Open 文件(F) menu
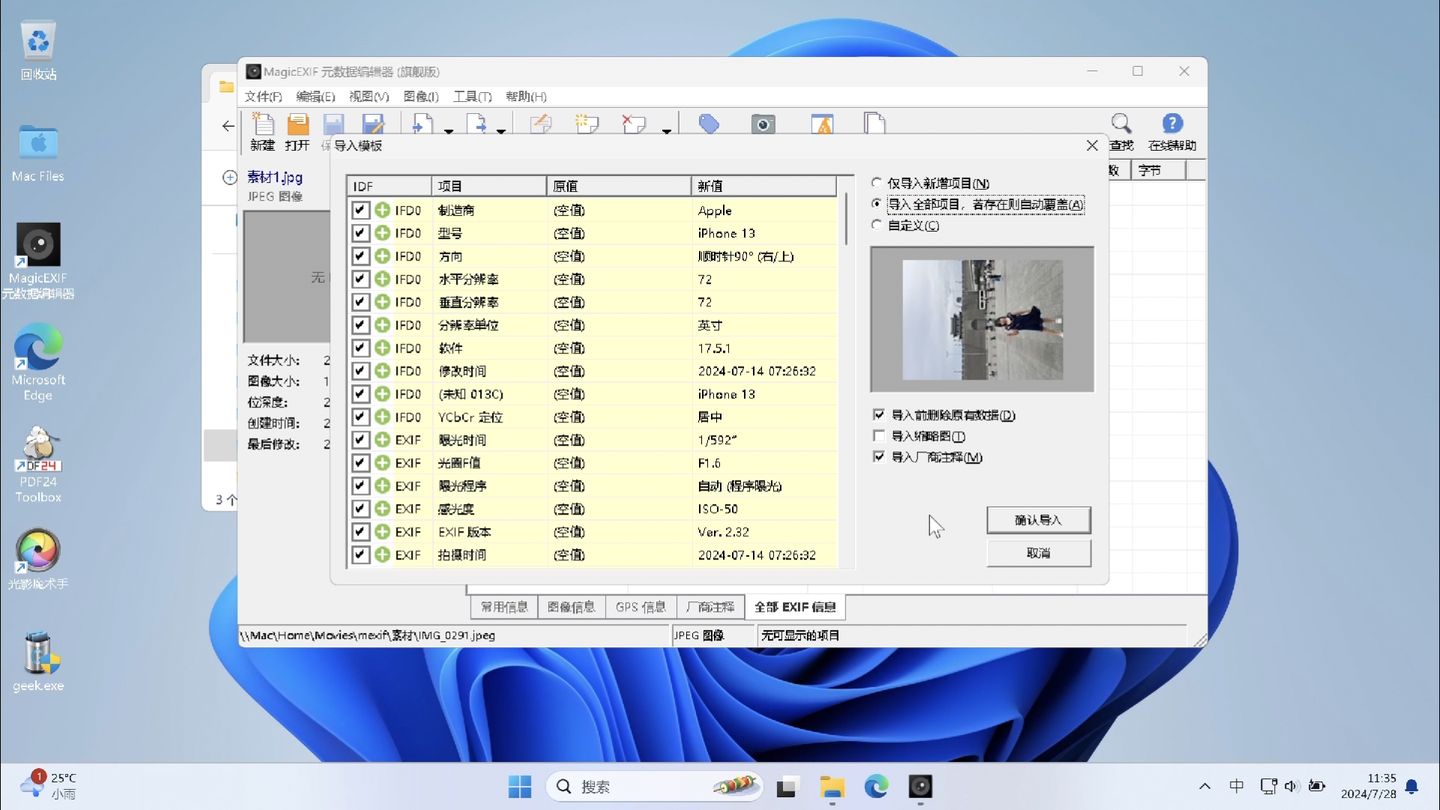 pyautogui.click(x=263, y=97)
